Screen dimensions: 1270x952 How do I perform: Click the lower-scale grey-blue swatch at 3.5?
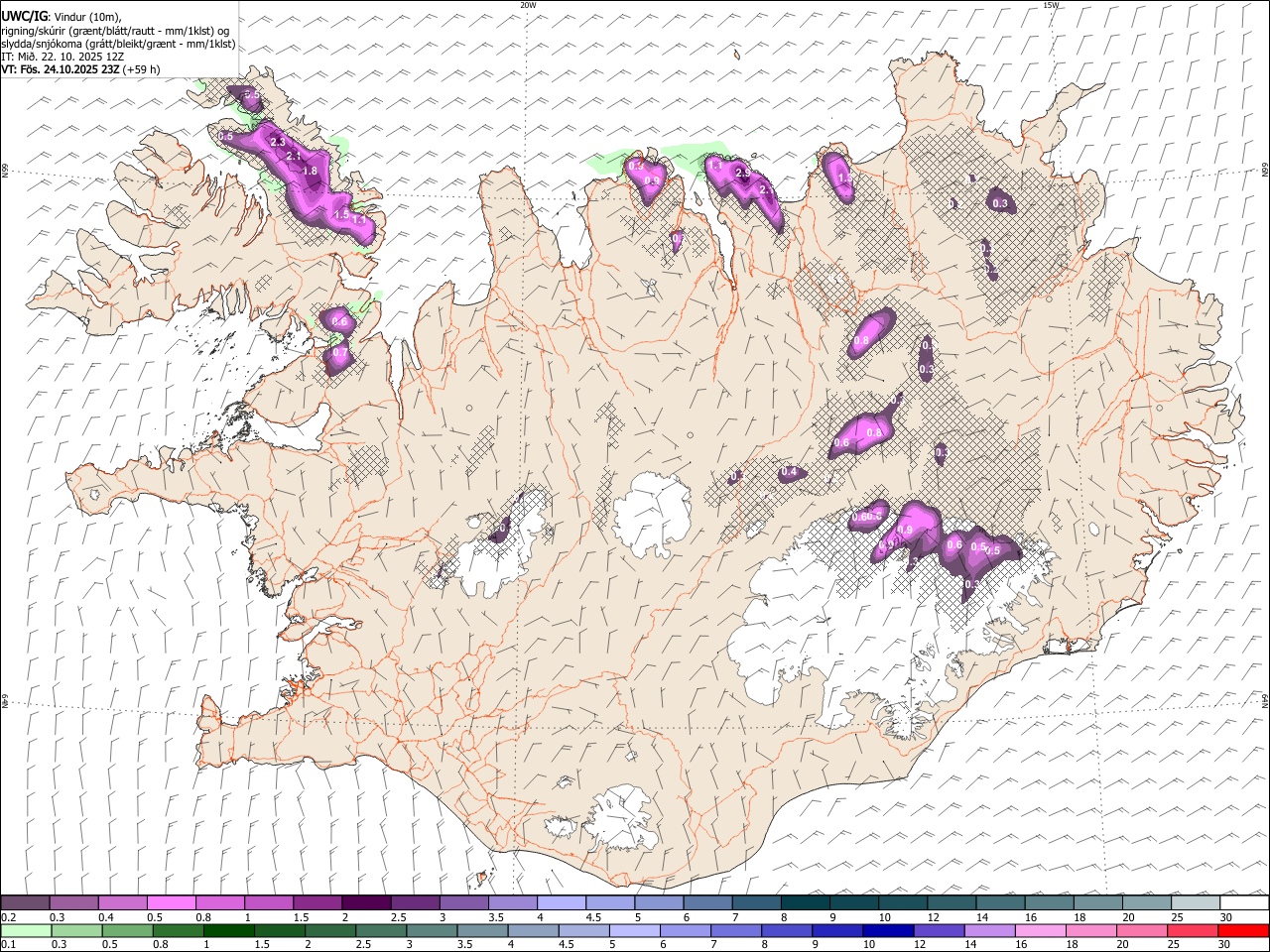click(482, 931)
